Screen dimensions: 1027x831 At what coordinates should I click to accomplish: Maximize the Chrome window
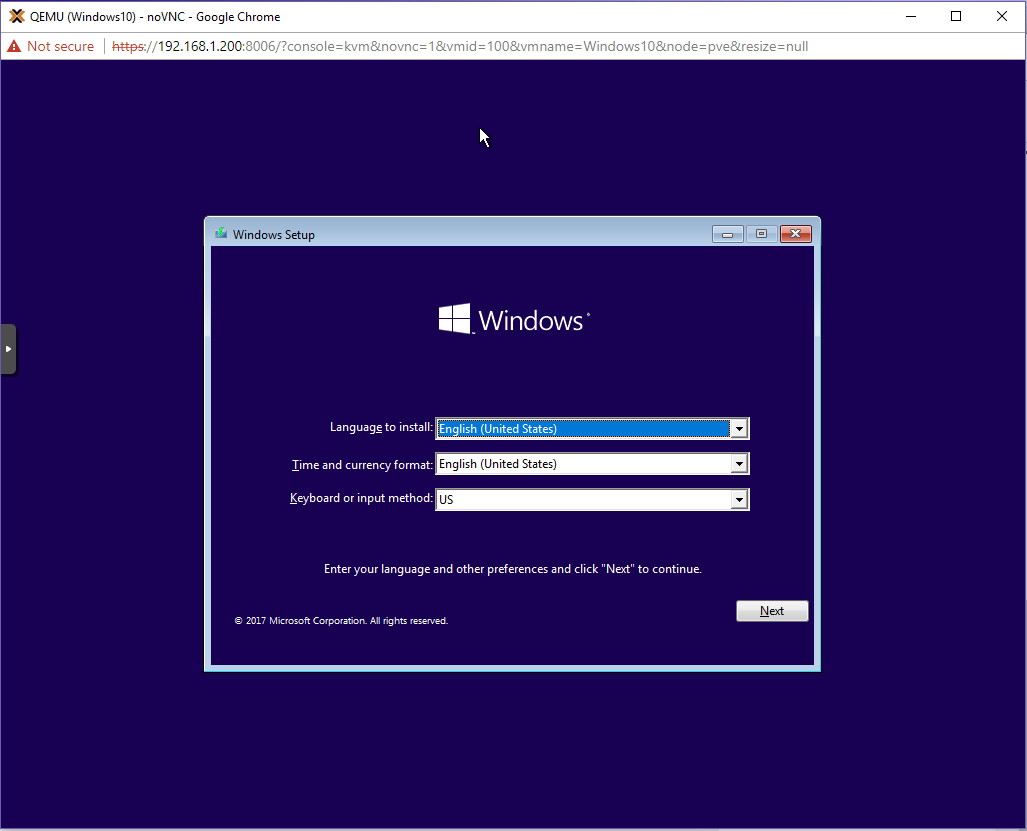click(x=956, y=16)
